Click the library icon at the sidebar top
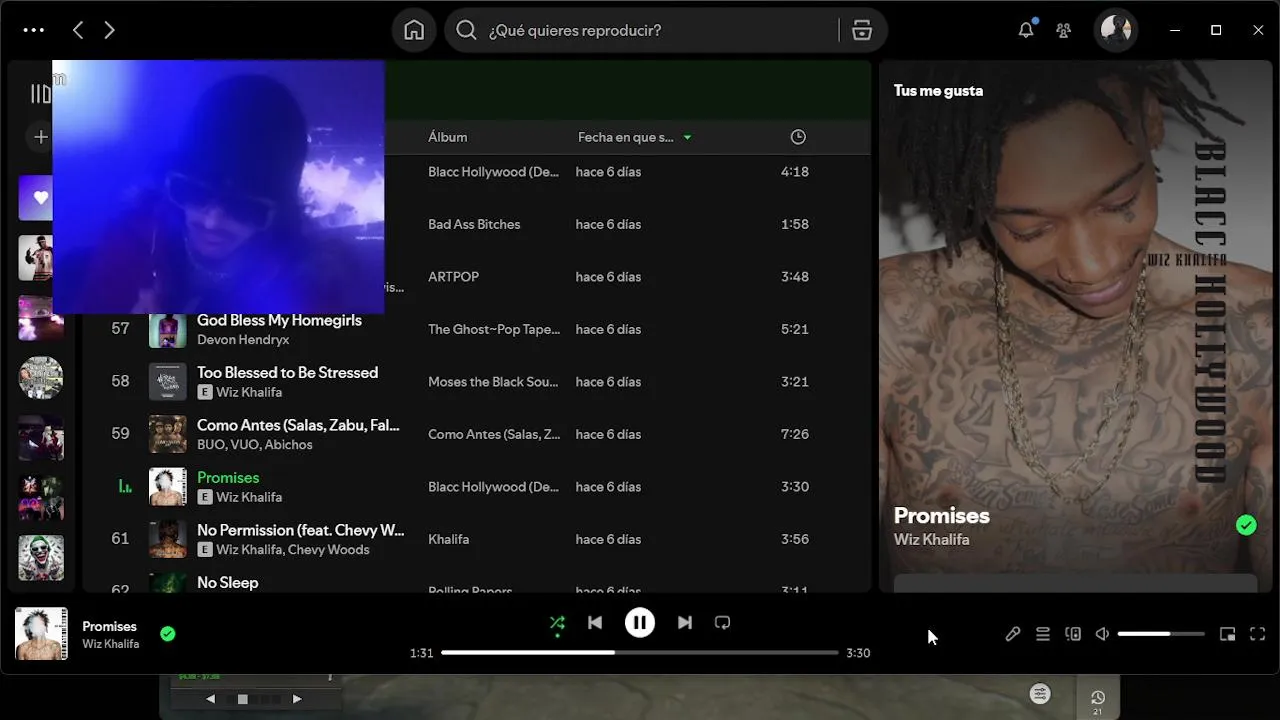The width and height of the screenshot is (1280, 720). 41,94
